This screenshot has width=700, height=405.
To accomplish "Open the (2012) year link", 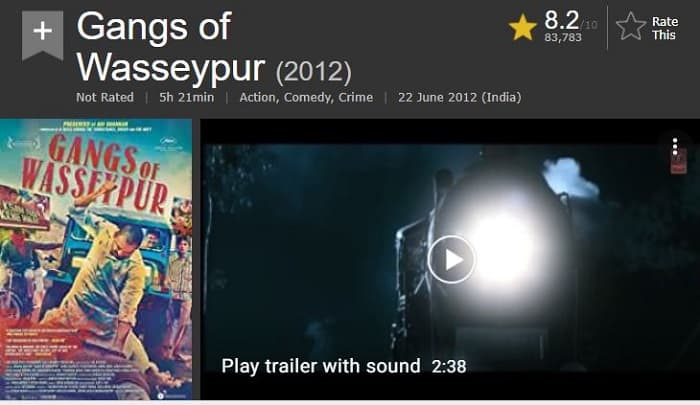I will [313, 71].
